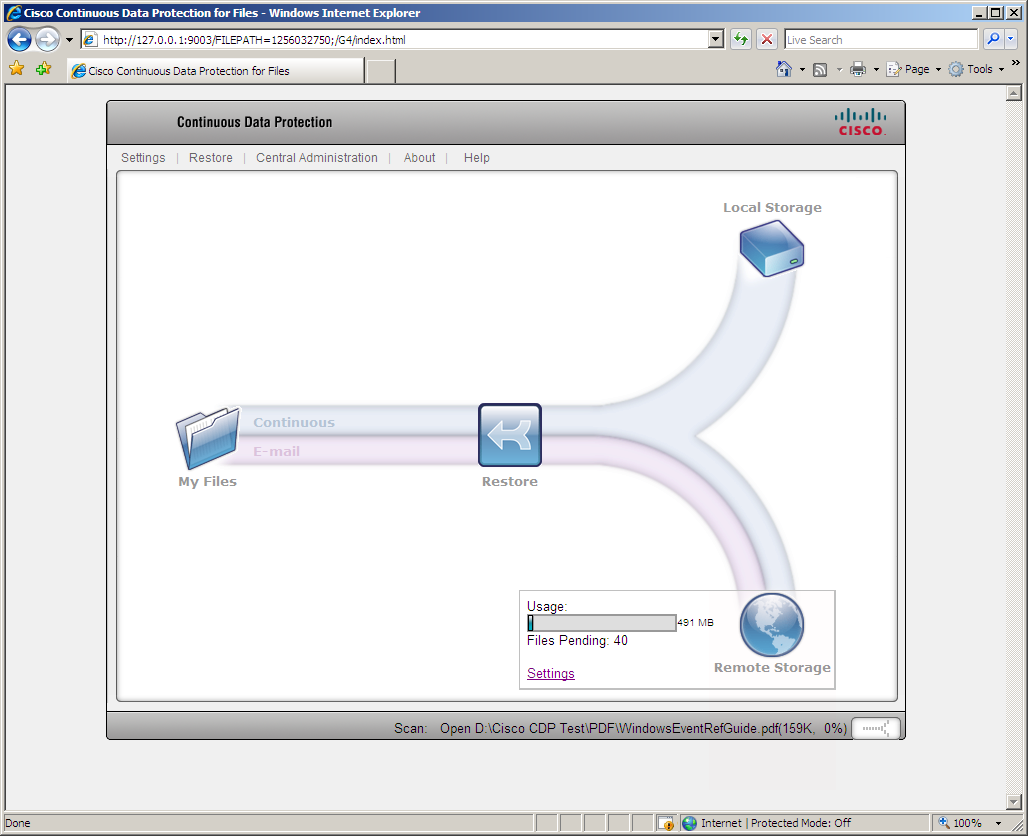This screenshot has height=836, width=1028.
Task: Open the Tools menu dropdown
Action: (x=977, y=70)
